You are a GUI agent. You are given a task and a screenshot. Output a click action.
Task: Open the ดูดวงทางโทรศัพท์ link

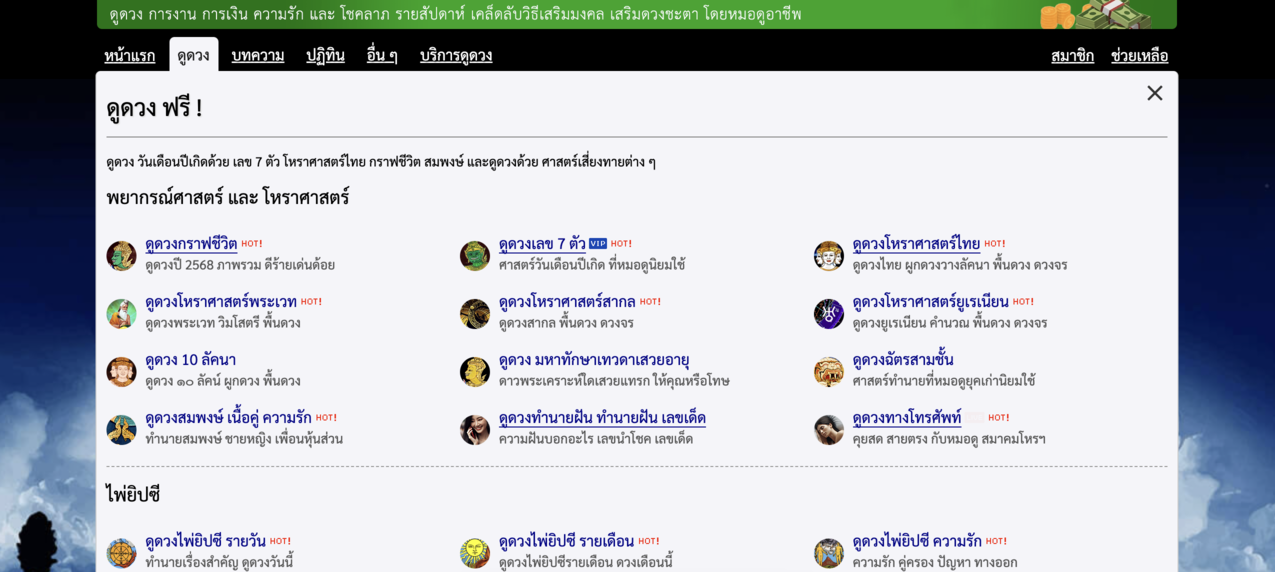(x=906, y=417)
